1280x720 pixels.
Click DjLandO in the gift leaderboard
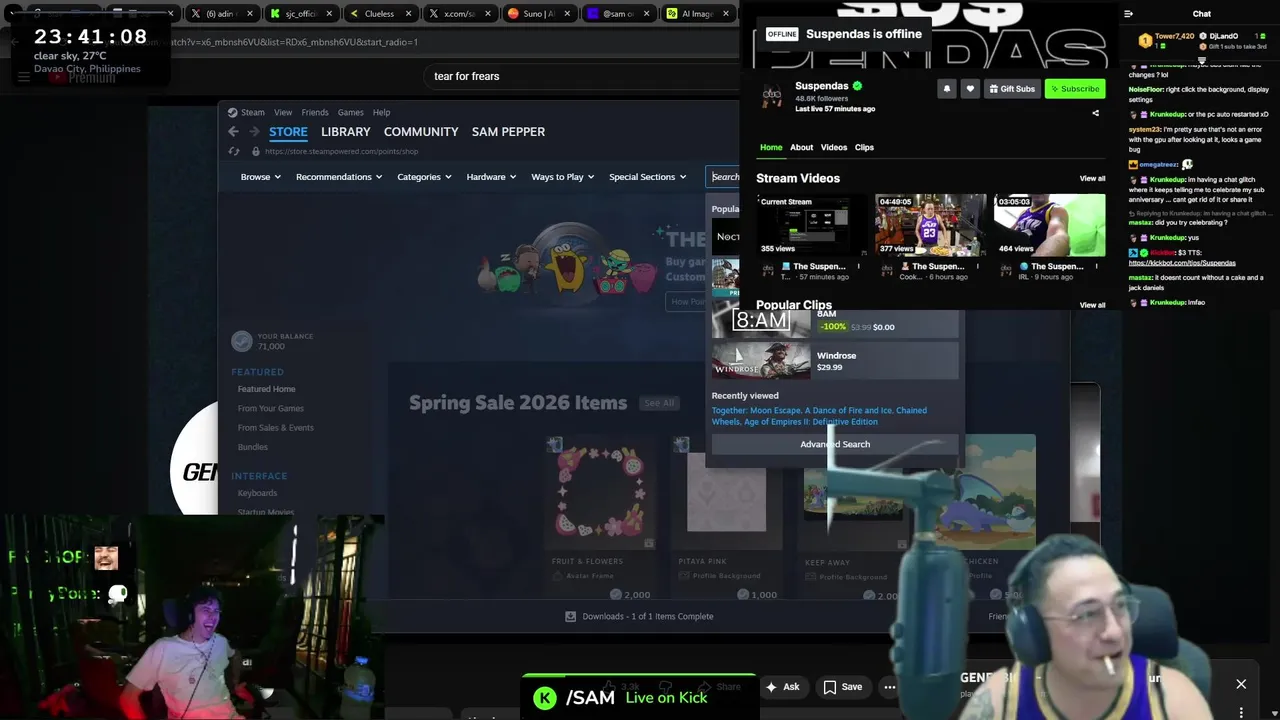click(1224, 36)
